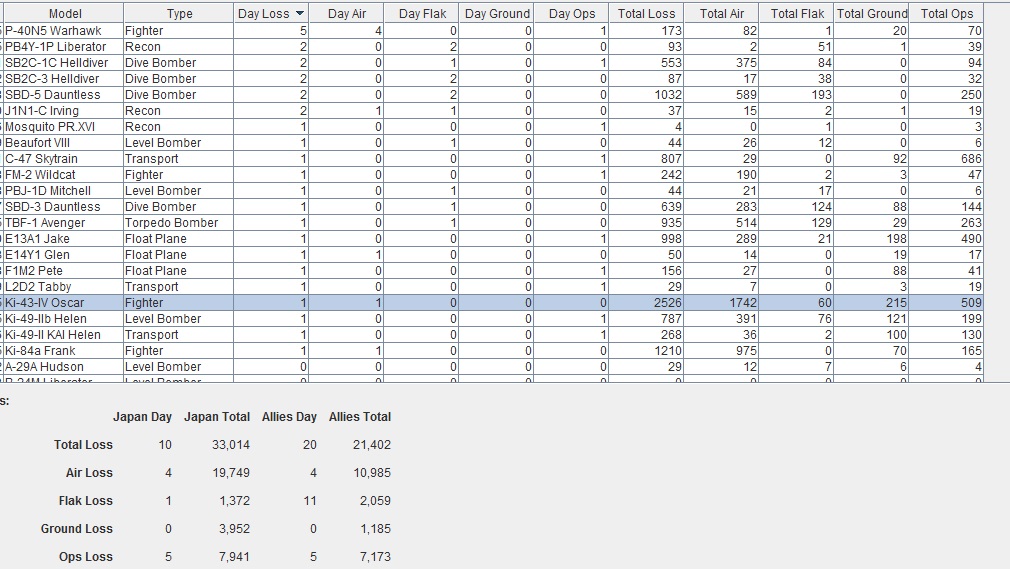Click the highlighted Ki-43-IV Oscar model cell
Image resolution: width=1010 pixels, height=569 pixels.
(x=63, y=303)
